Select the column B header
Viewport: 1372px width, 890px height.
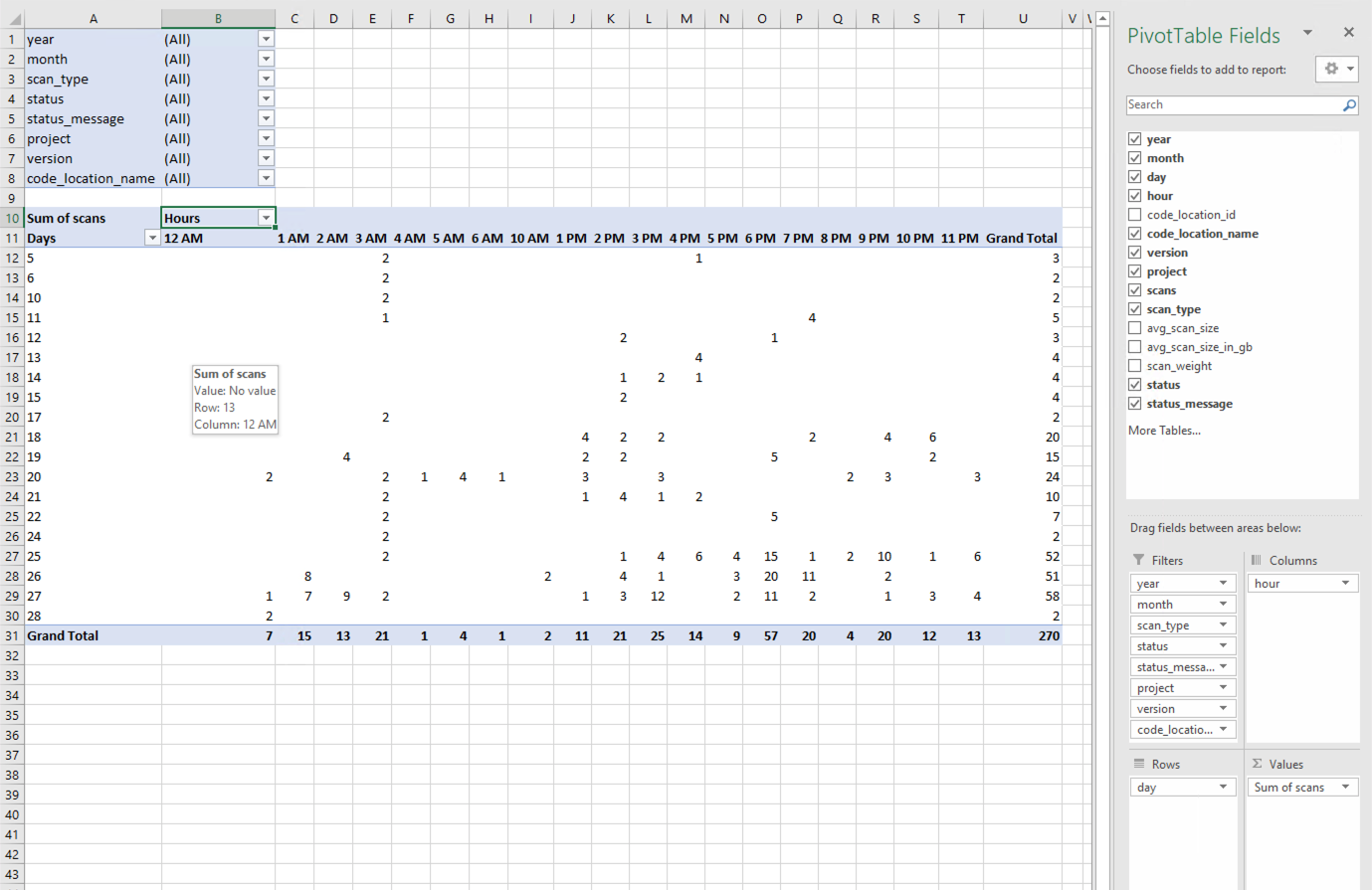point(218,19)
